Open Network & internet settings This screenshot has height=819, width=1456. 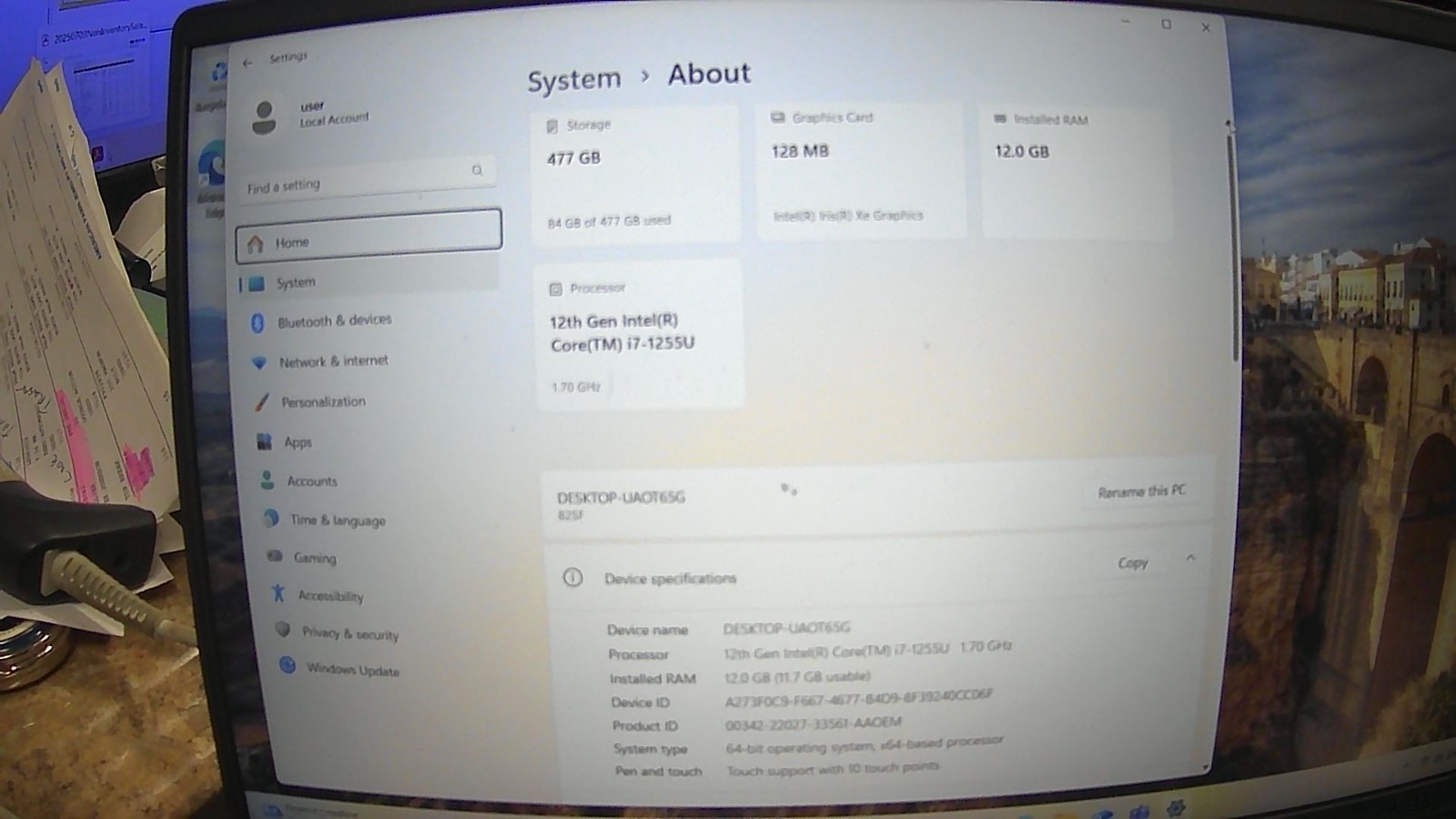[333, 361]
